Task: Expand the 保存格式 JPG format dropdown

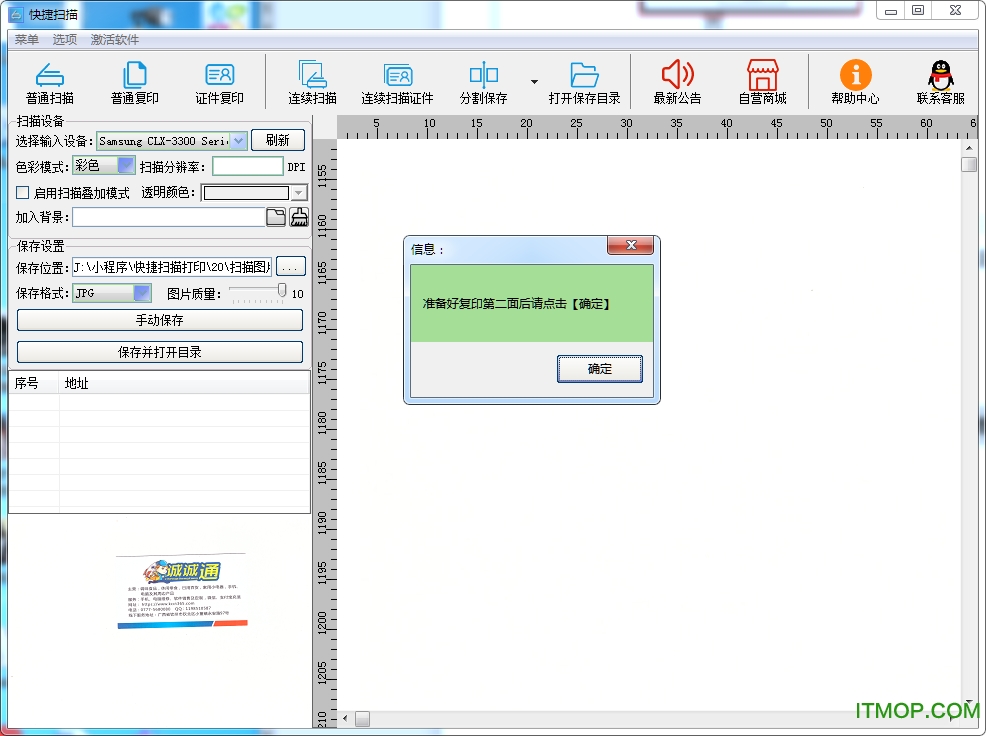Action: click(142, 293)
